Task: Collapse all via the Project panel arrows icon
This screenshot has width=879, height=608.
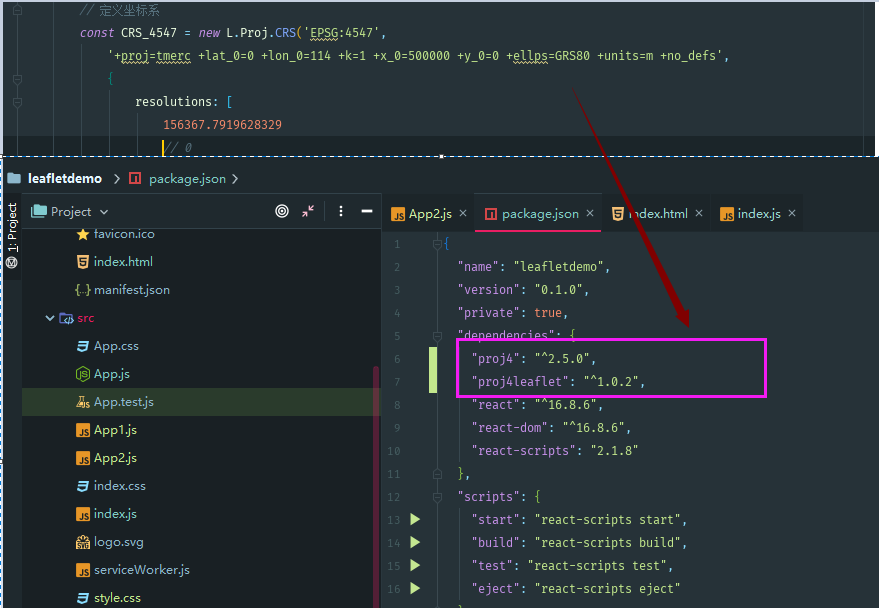Action: tap(308, 211)
